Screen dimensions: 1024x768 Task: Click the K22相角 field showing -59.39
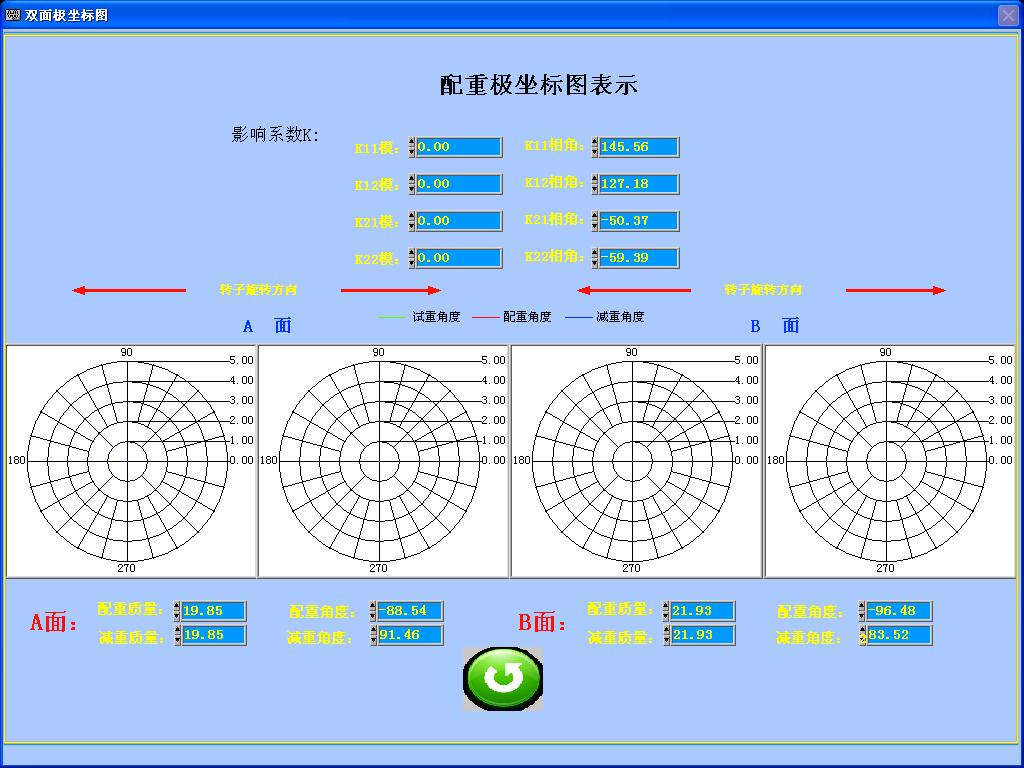tap(636, 257)
